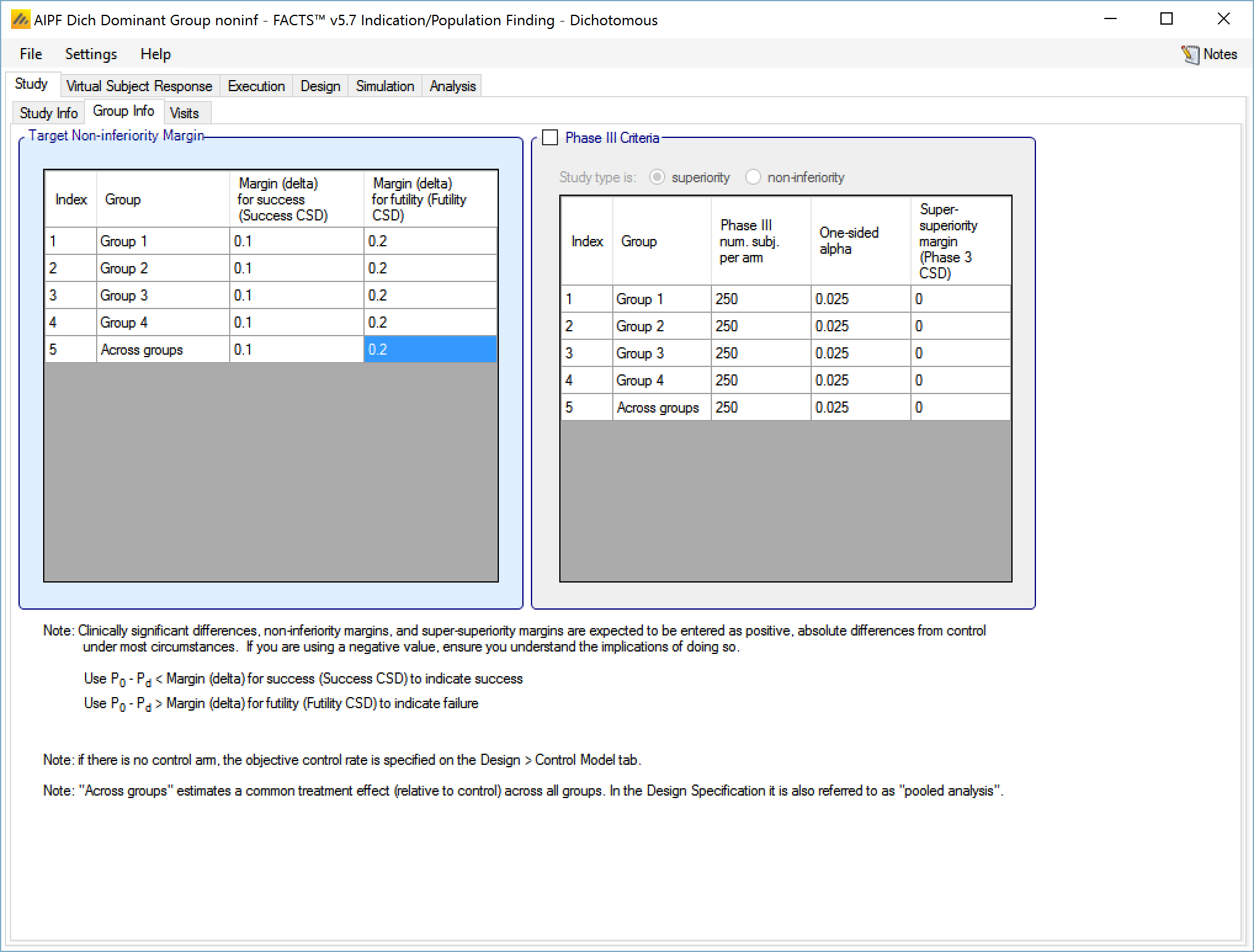Select Group 3 futility margin cell
Viewport: 1254px width, 952px height.
point(430,296)
